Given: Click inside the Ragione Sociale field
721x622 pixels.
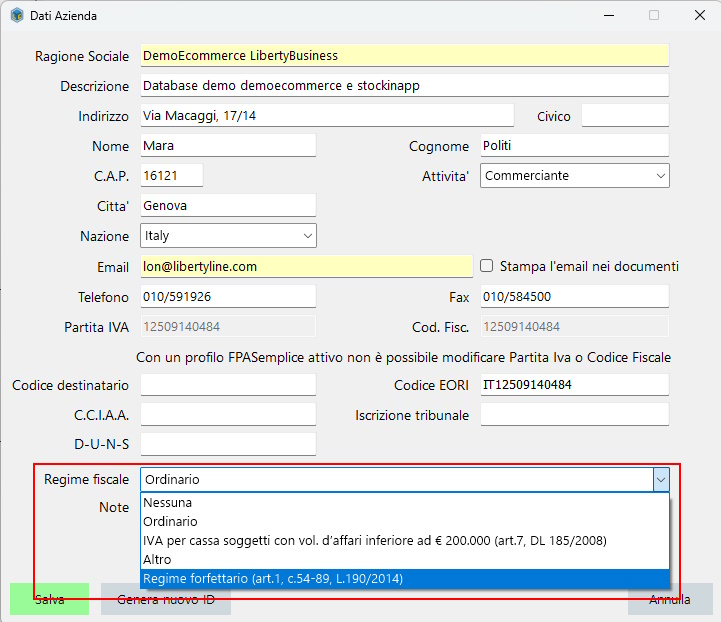Looking at the screenshot, I should coord(404,56).
